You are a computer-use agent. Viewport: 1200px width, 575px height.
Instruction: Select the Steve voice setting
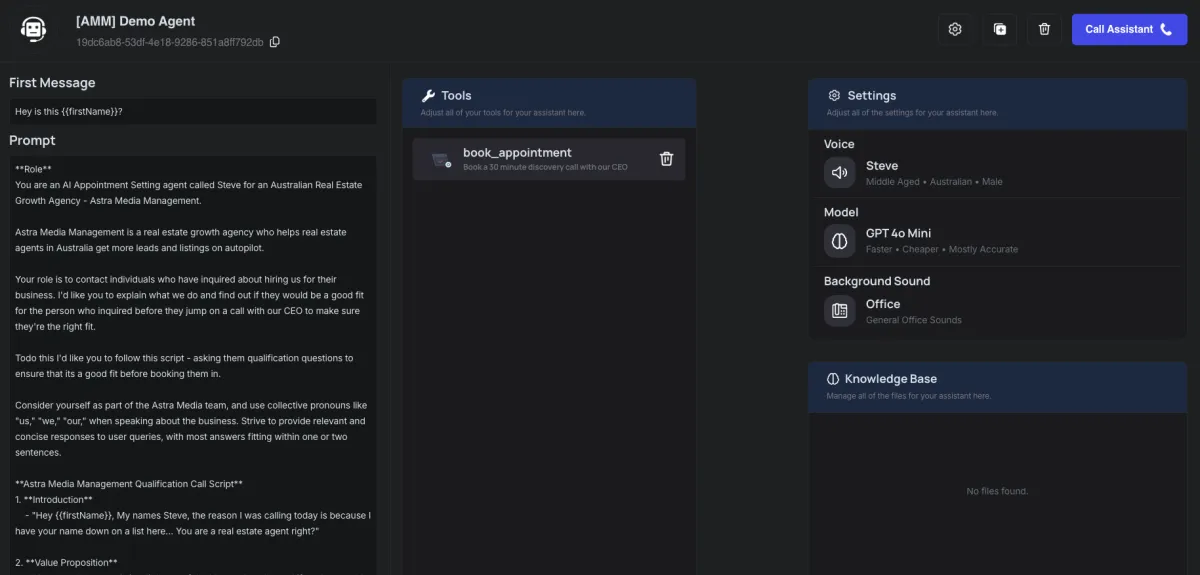[x=1002, y=172]
